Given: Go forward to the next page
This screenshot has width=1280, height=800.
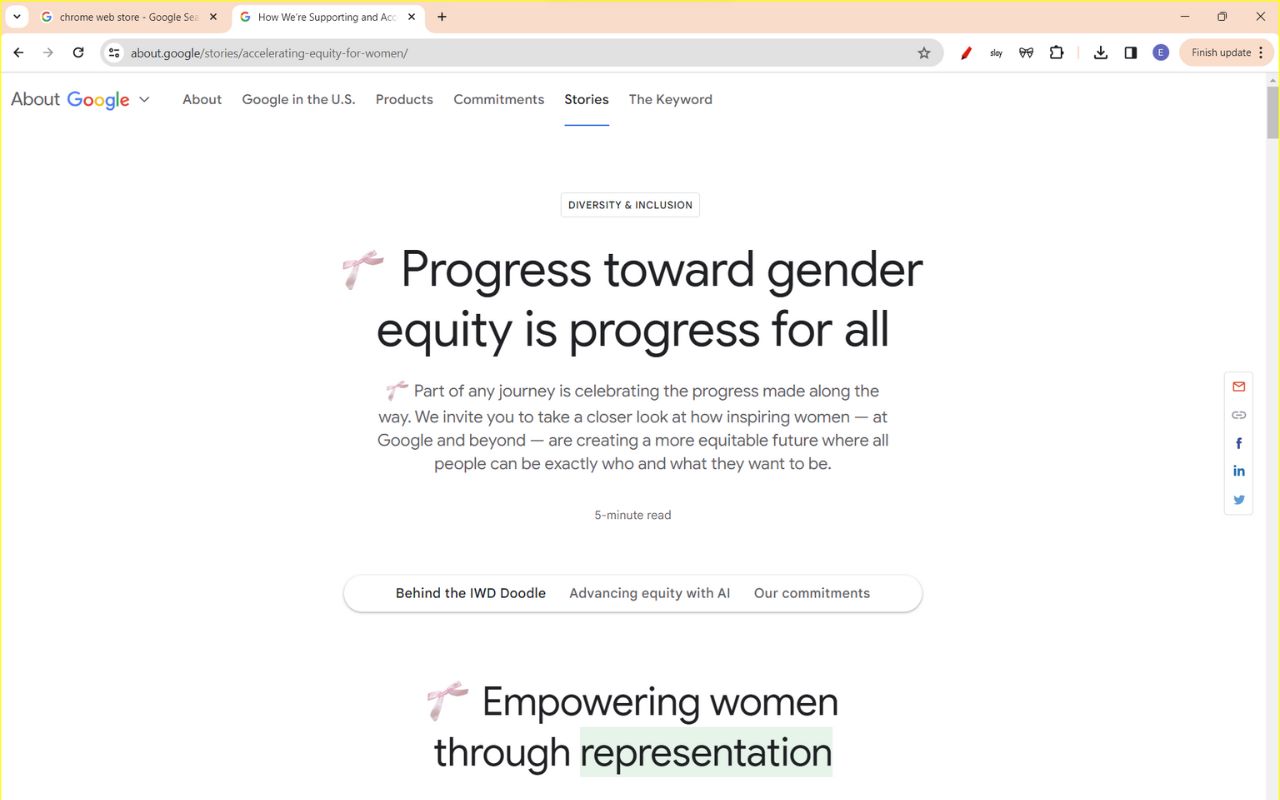Looking at the screenshot, I should 48,53.
